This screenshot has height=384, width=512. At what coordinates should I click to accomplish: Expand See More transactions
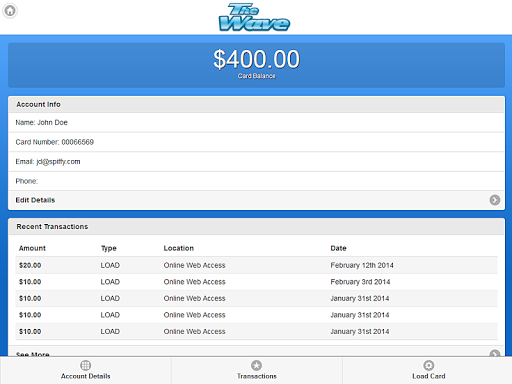(x=256, y=351)
